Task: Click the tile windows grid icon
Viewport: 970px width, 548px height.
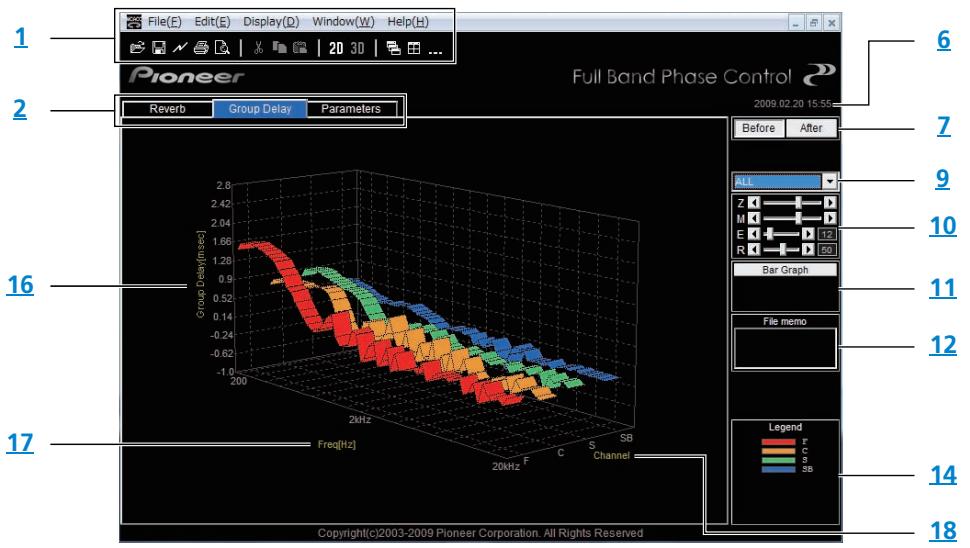Action: pyautogui.click(x=414, y=48)
